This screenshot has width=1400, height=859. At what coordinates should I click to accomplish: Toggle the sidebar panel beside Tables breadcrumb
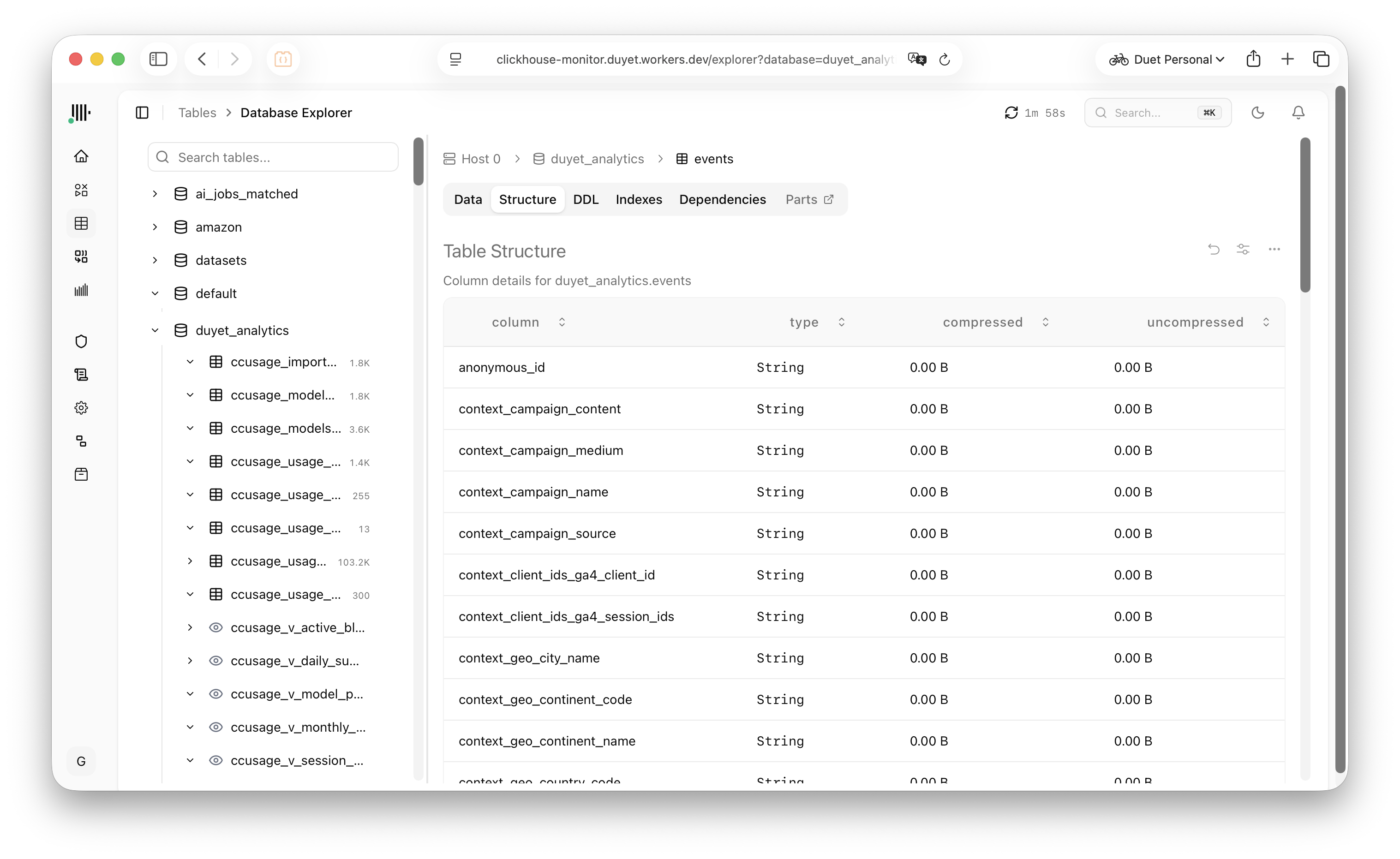142,113
